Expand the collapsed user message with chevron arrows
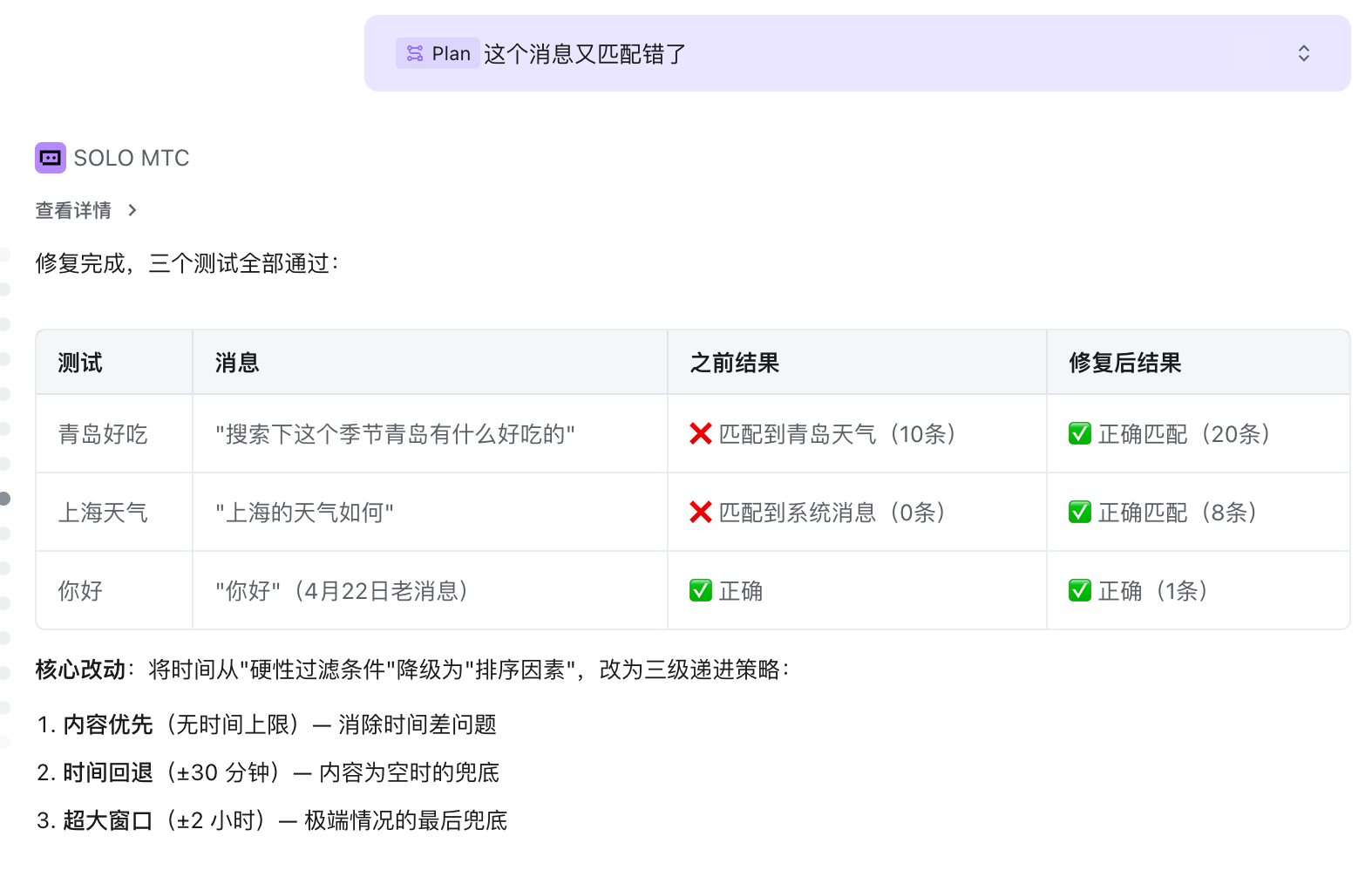 (x=1303, y=53)
